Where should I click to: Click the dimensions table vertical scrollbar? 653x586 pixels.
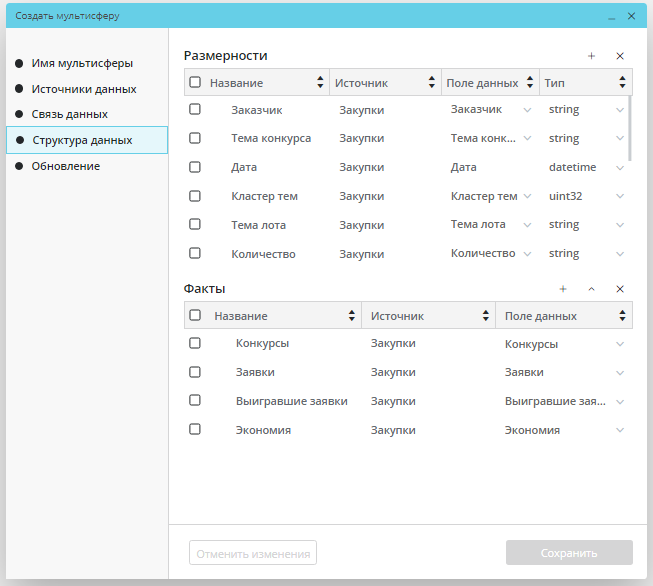[x=630, y=128]
